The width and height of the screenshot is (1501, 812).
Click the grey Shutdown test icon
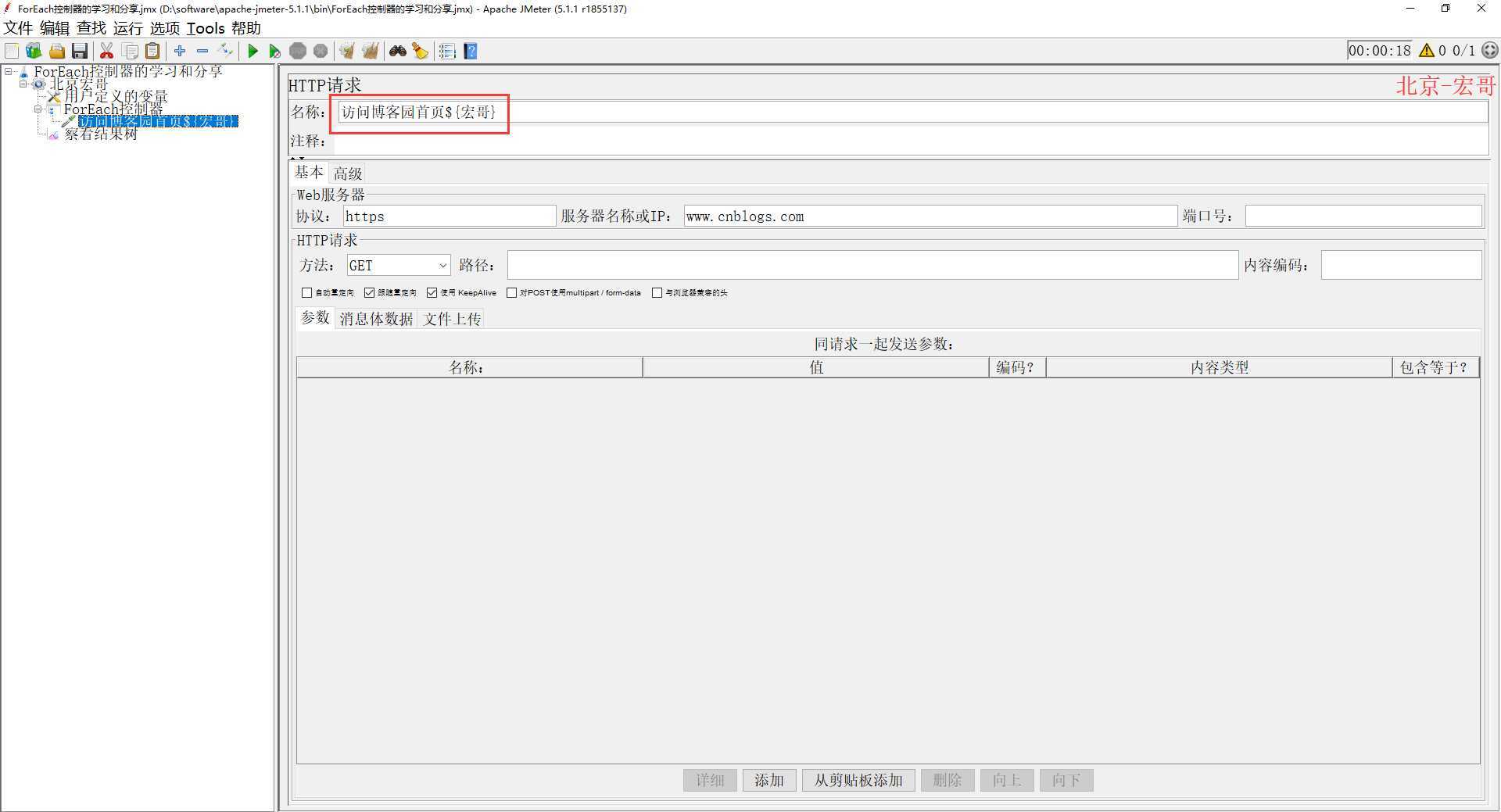pyautogui.click(x=321, y=52)
